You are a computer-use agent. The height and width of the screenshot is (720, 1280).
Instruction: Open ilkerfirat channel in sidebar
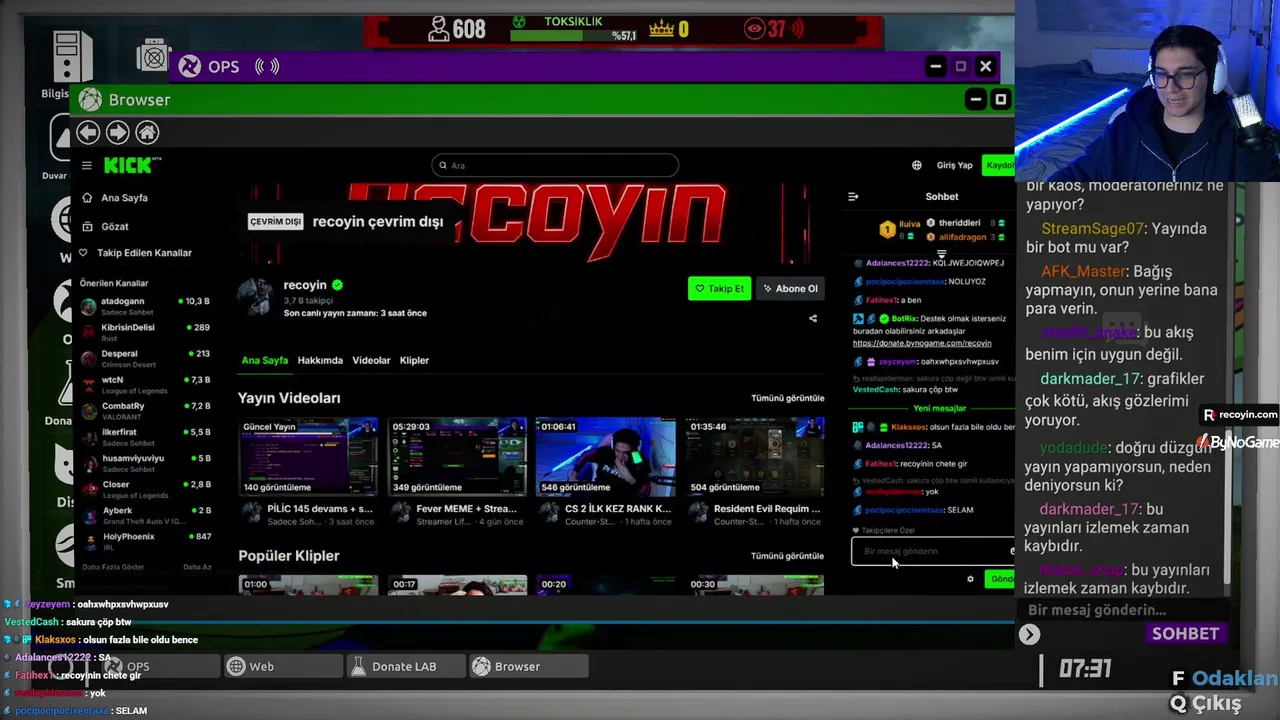(x=145, y=436)
